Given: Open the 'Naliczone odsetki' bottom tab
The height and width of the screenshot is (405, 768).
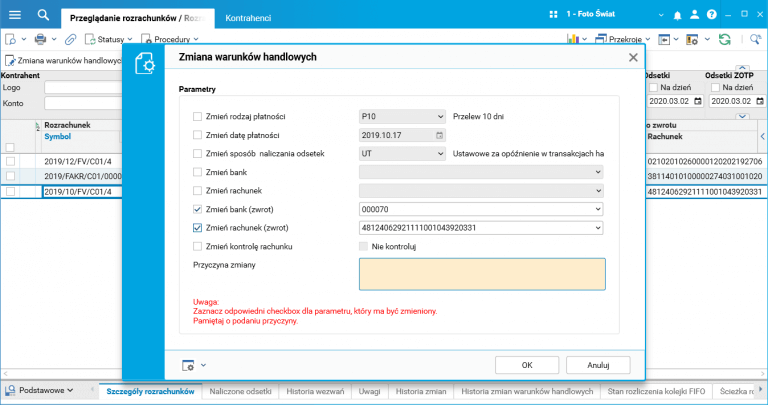Looking at the screenshot, I should point(240,391).
